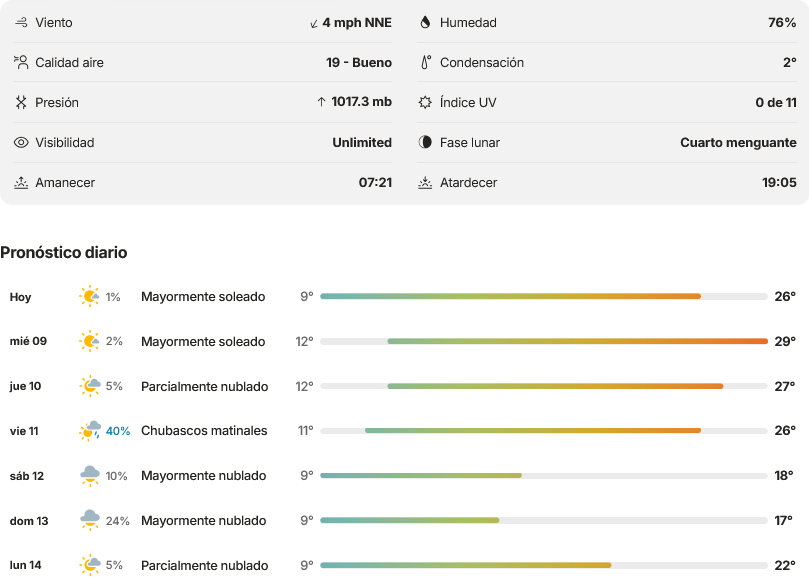The width and height of the screenshot is (809, 585).
Task: Click the dew point thermometer icon by Condensación
Action: 426,62
